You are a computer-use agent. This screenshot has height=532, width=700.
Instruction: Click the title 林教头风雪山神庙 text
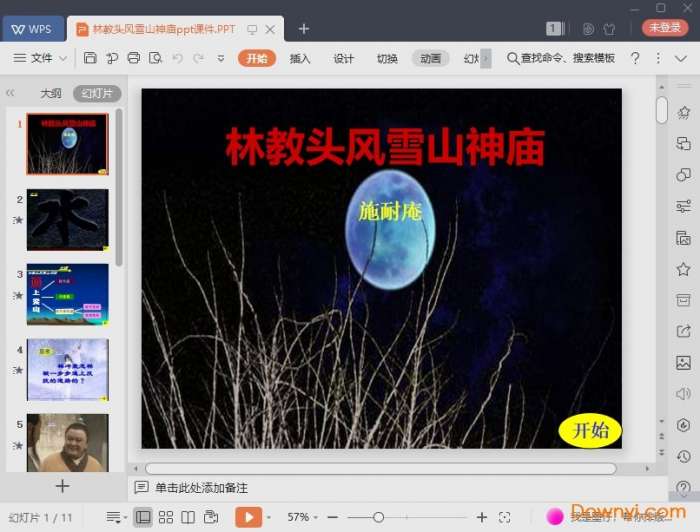385,147
